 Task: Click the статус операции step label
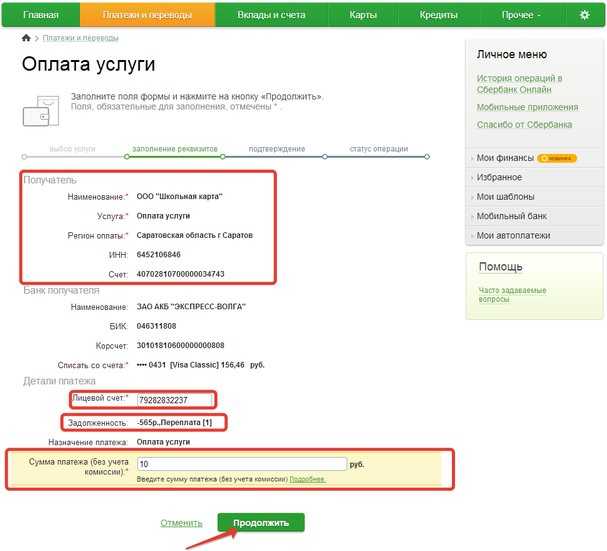point(379,149)
